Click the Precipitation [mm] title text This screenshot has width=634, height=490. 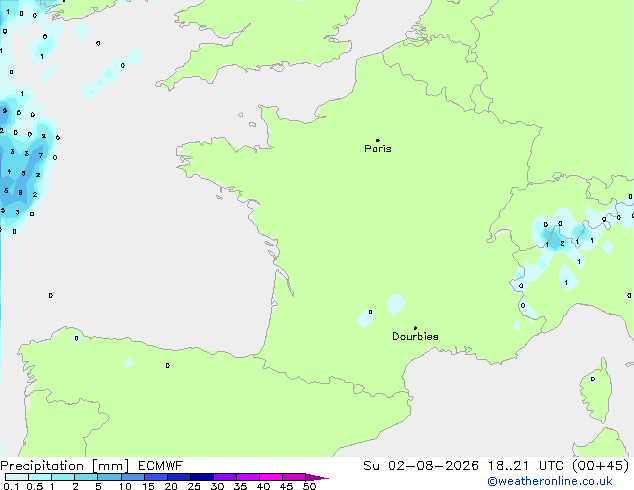click(64, 466)
